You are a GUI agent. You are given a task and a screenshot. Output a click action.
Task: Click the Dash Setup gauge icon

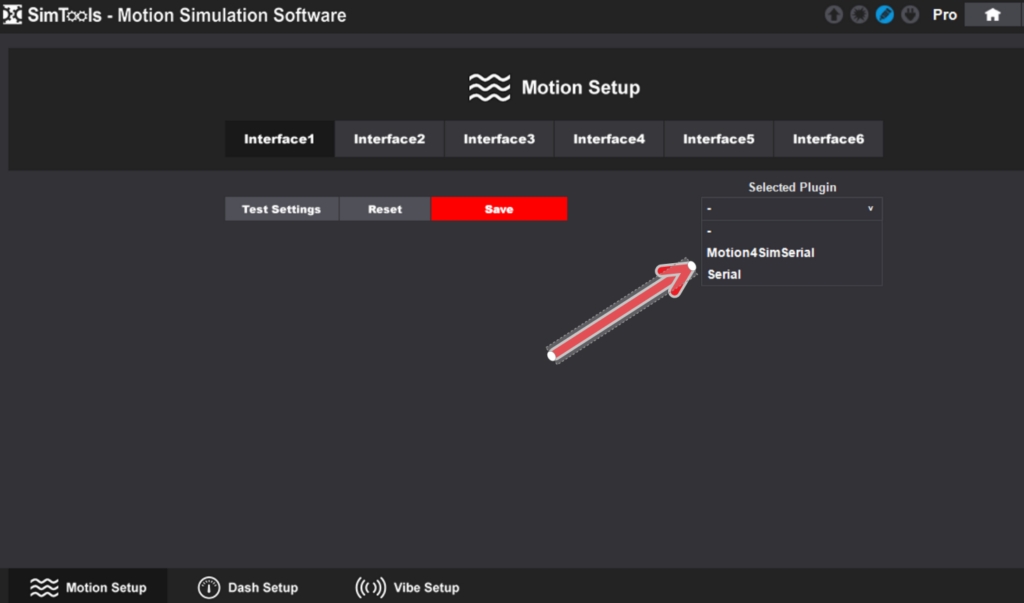pyautogui.click(x=209, y=587)
